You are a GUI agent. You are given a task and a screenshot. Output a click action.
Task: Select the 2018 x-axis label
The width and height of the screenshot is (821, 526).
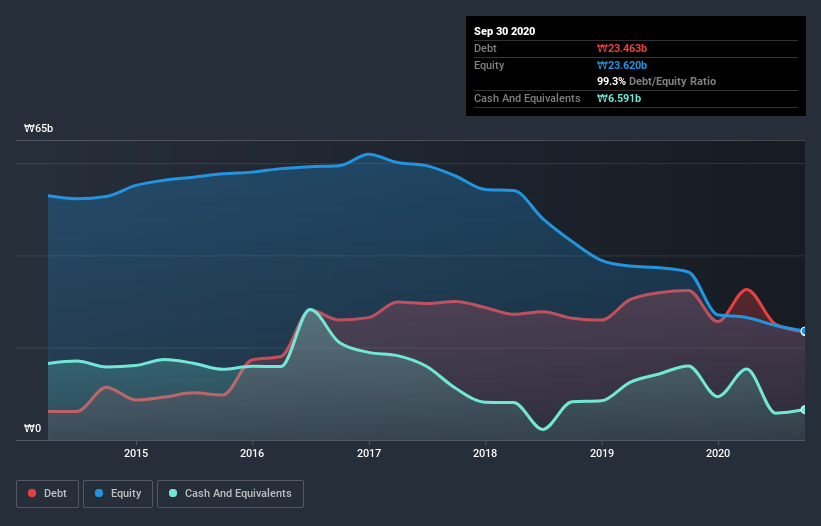pos(485,453)
